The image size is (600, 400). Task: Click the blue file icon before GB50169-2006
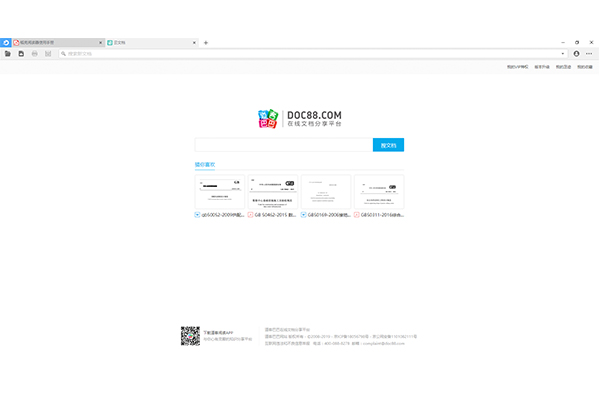[x=303, y=215]
